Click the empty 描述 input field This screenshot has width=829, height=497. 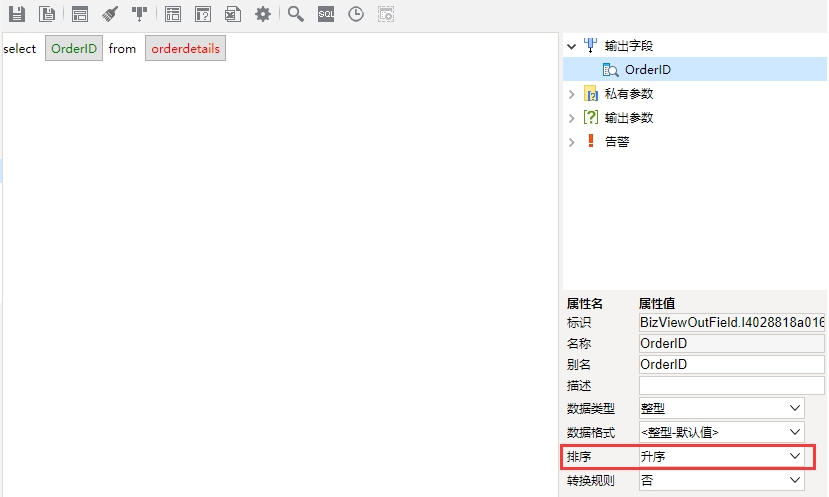pyautogui.click(x=732, y=385)
